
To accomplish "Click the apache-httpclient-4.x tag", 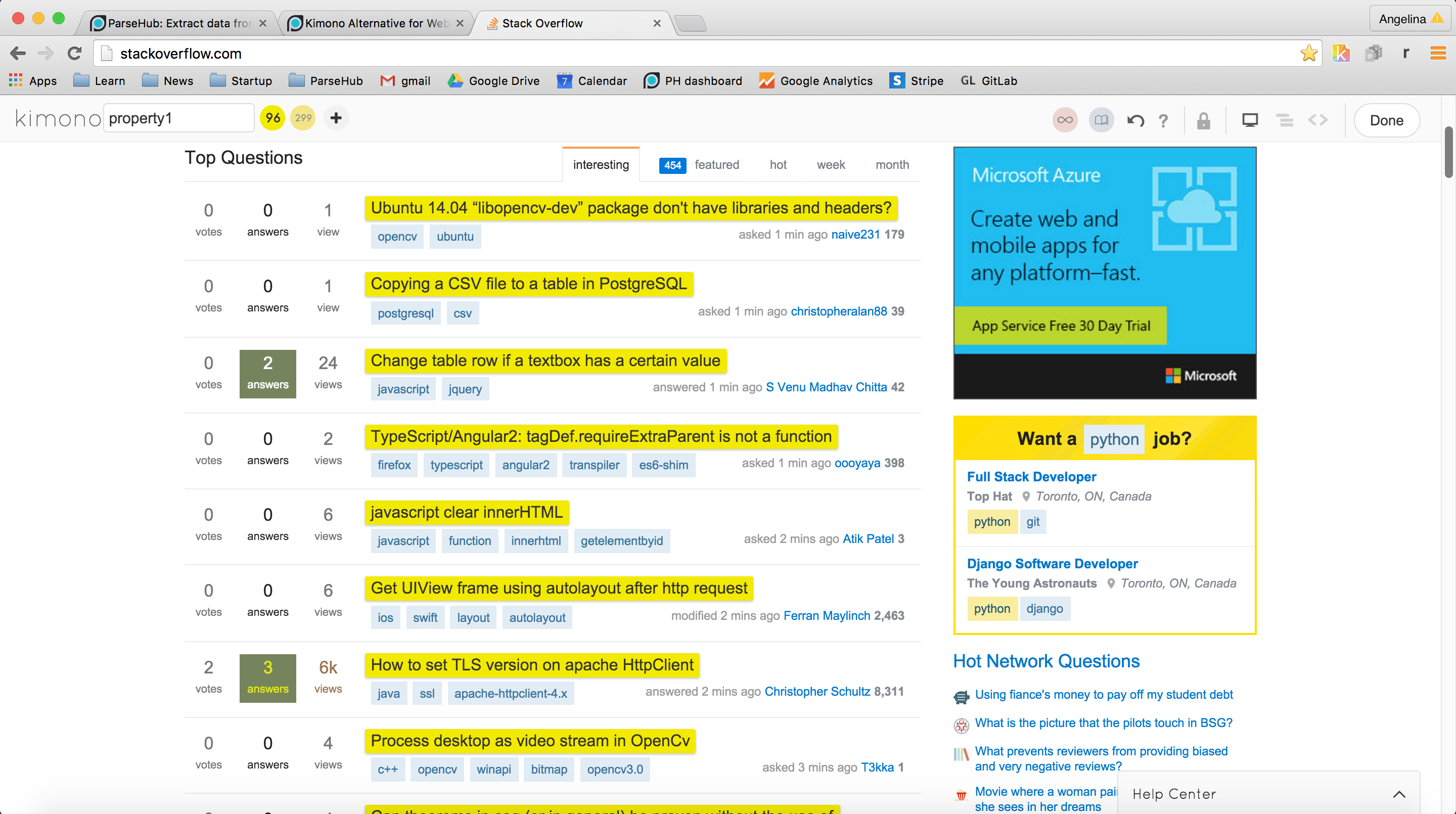I will pyautogui.click(x=511, y=693).
